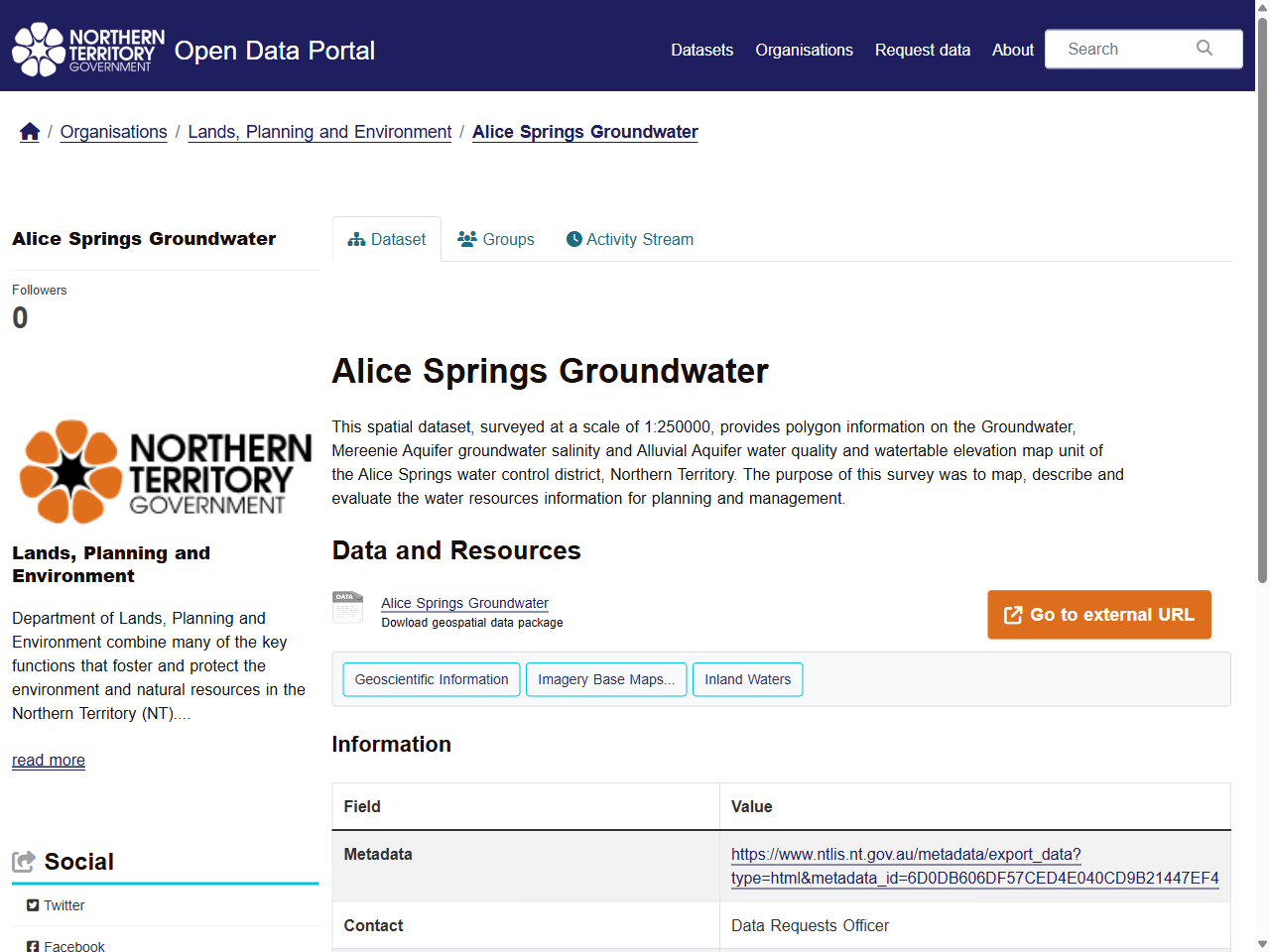Select Organisations in the navigation bar
This screenshot has height=952, width=1270.
(x=804, y=50)
